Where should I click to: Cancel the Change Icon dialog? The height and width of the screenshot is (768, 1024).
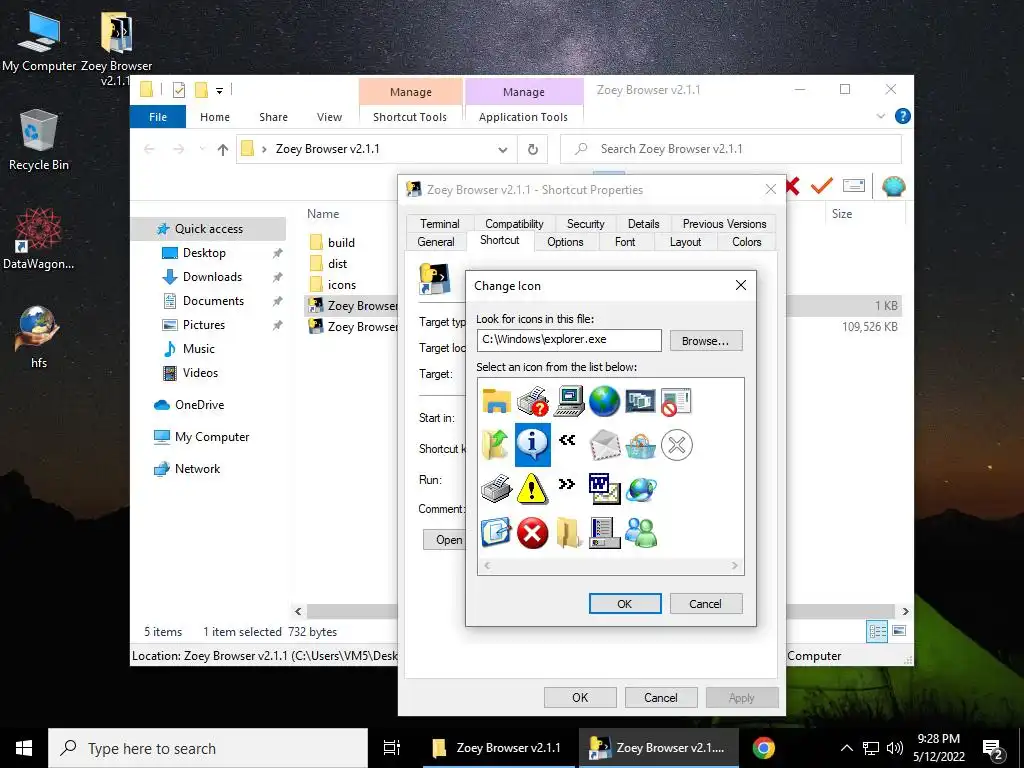pyautogui.click(x=706, y=603)
